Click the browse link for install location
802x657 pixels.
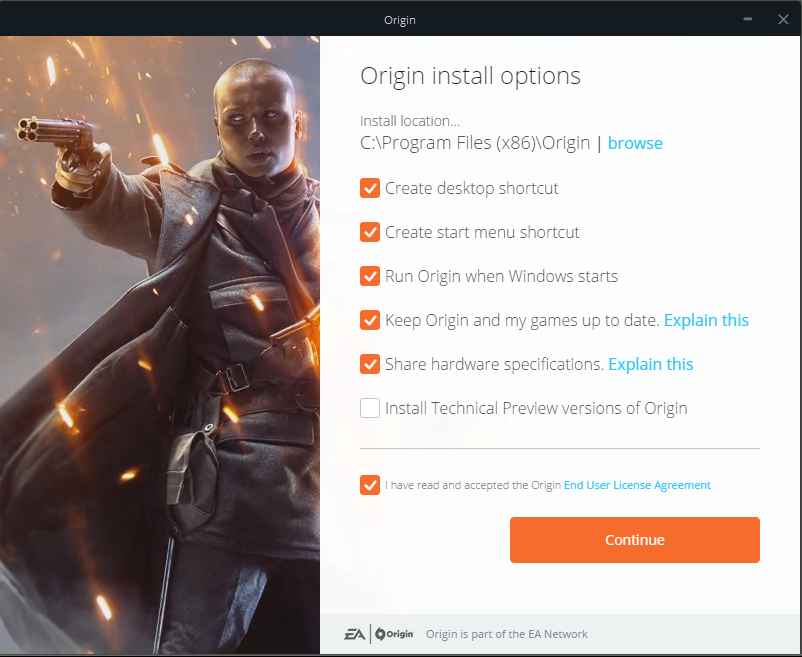pyautogui.click(x=635, y=143)
